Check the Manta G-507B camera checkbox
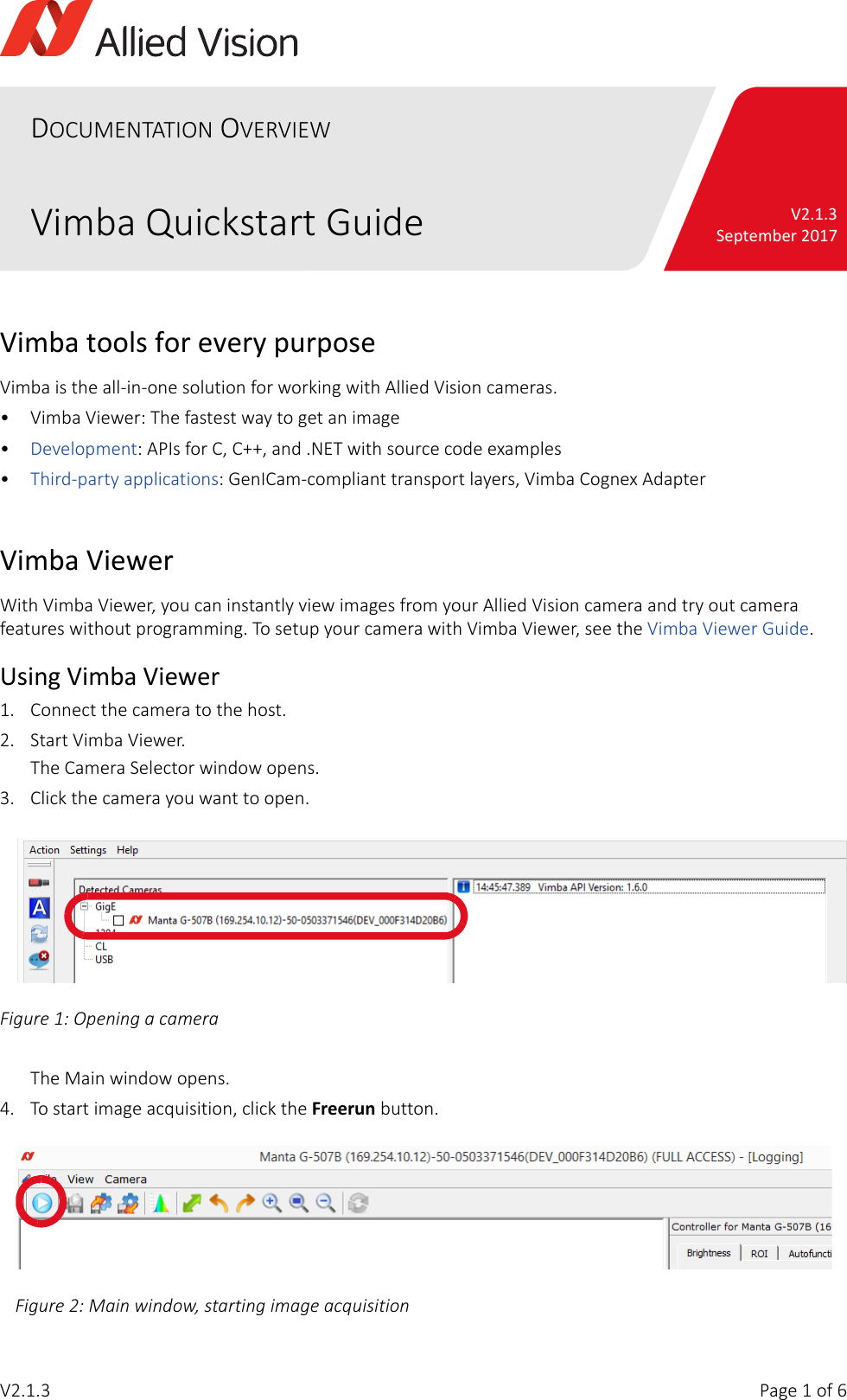The height and width of the screenshot is (1400, 847). click(119, 921)
